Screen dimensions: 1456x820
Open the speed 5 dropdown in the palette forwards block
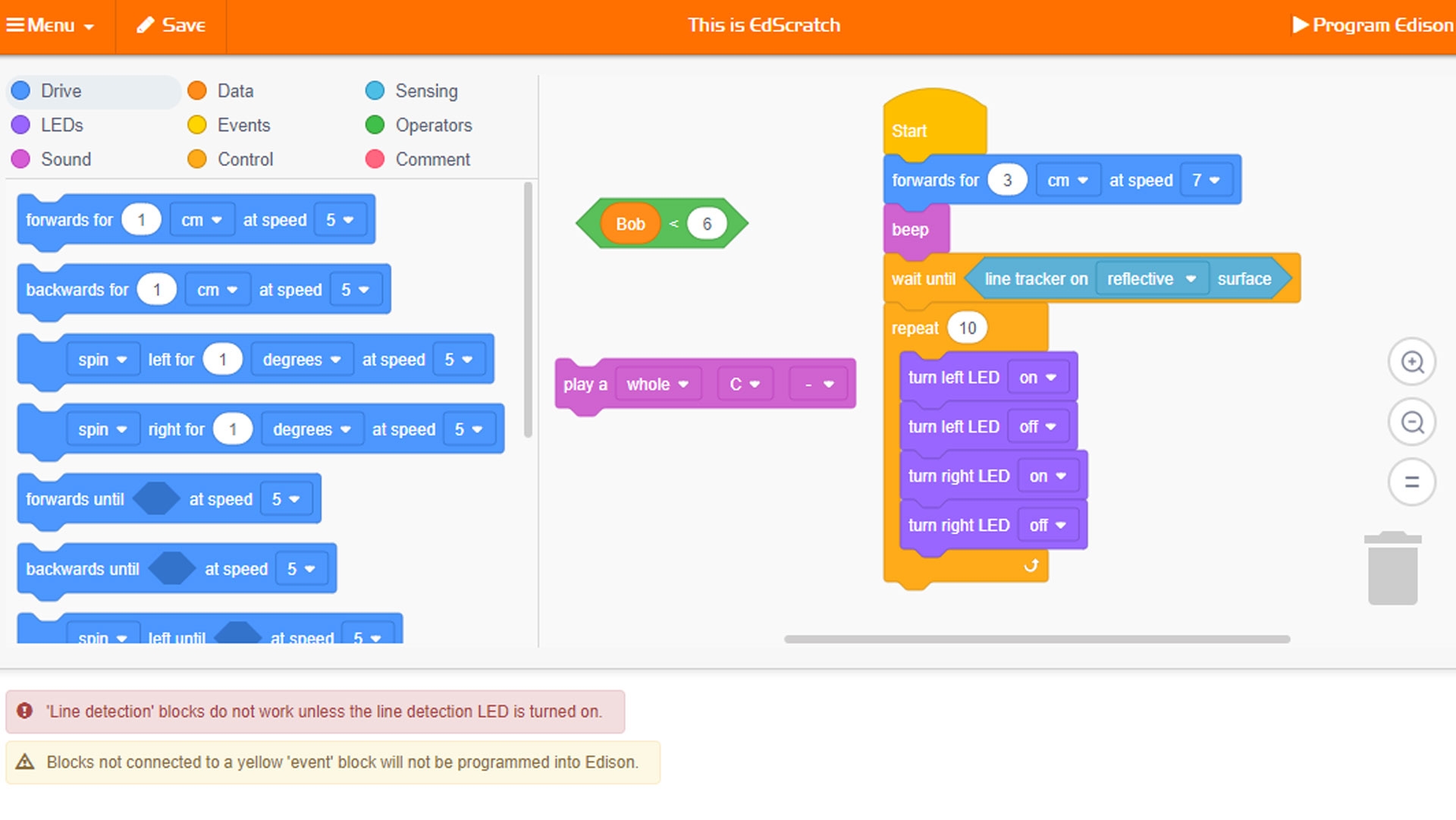pyautogui.click(x=340, y=220)
